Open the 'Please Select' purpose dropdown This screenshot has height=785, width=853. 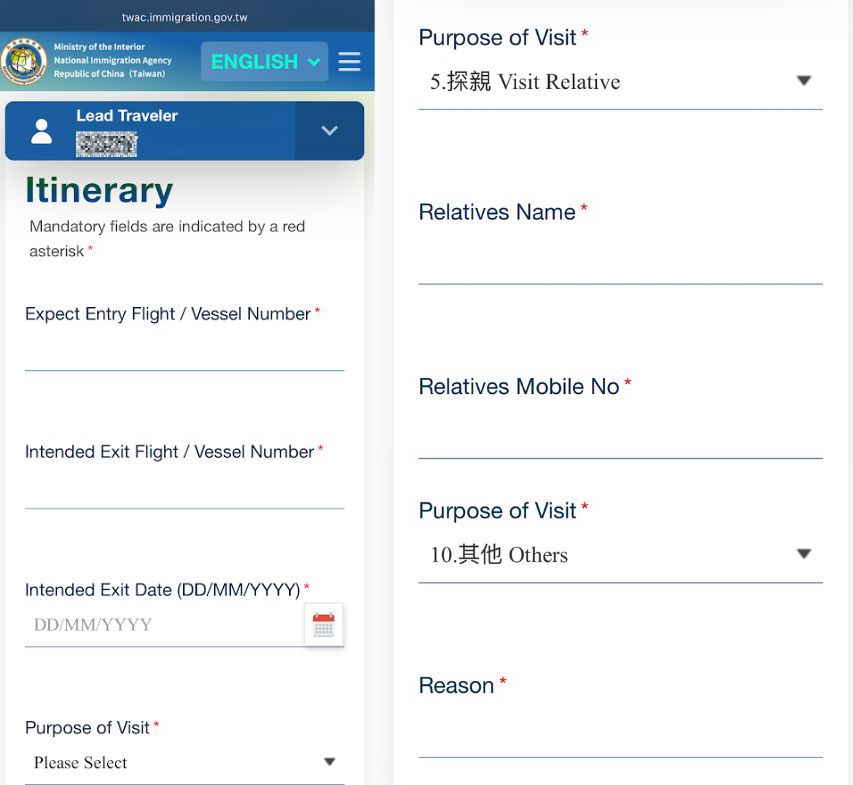(184, 763)
